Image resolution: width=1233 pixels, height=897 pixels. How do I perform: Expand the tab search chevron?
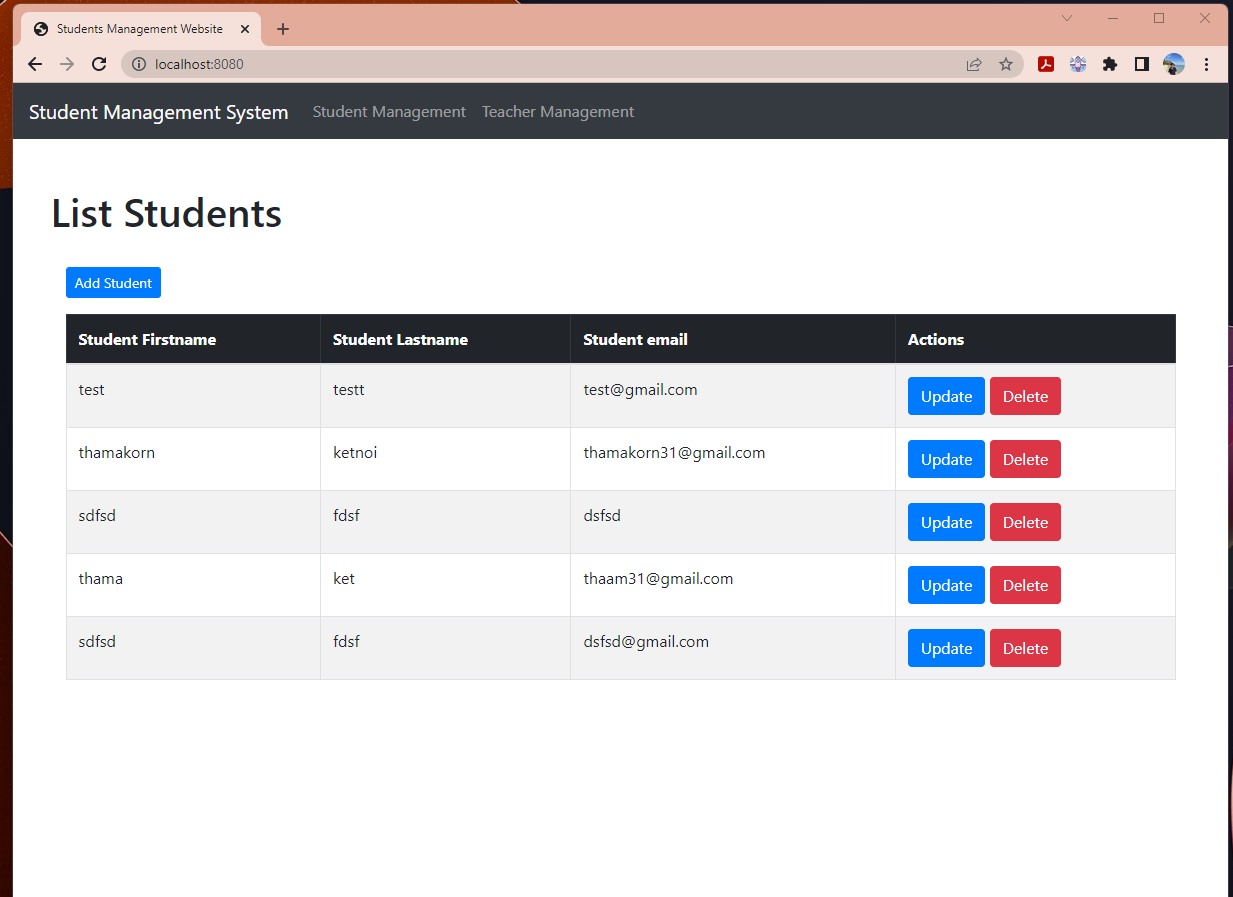tap(1067, 18)
